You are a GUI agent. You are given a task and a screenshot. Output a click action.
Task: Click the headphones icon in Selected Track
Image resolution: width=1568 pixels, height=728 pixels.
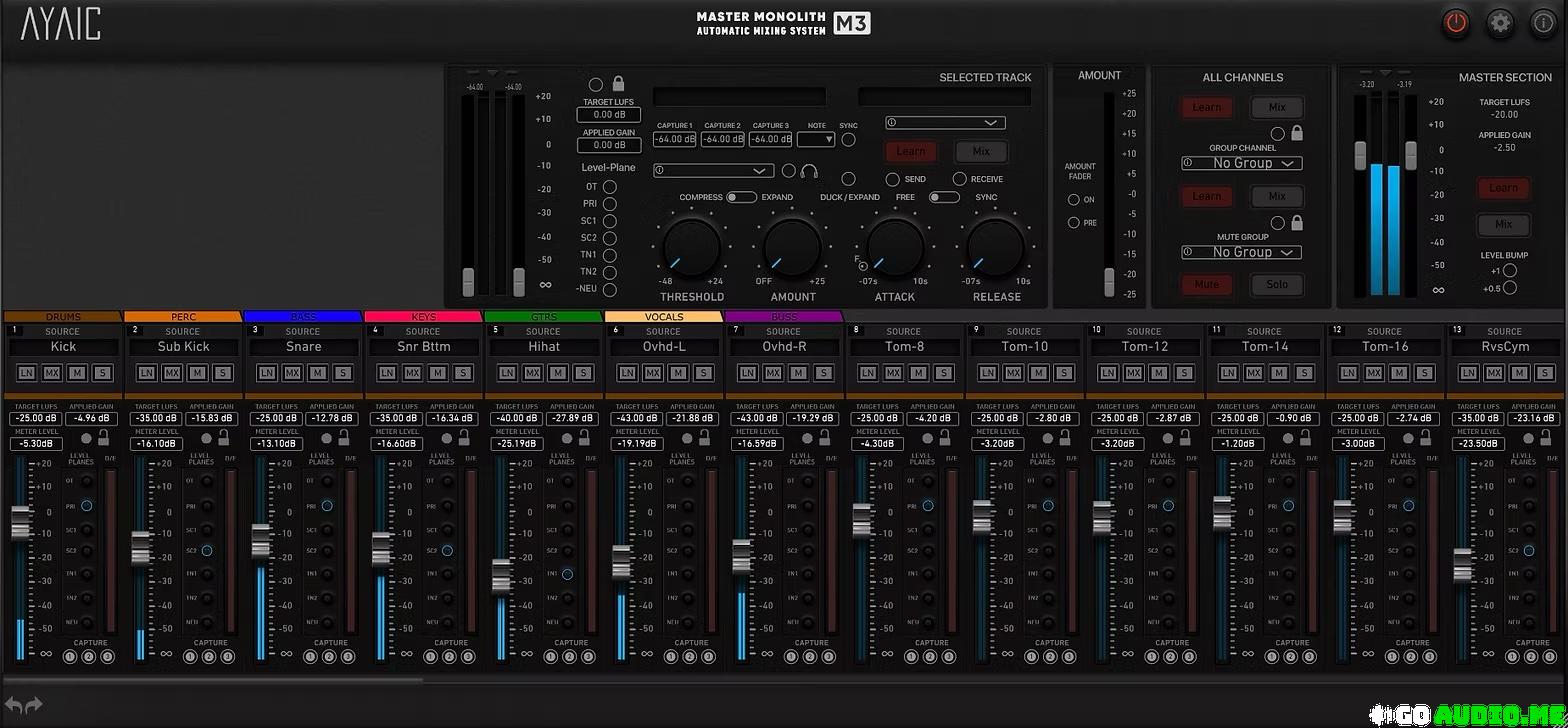tap(809, 171)
